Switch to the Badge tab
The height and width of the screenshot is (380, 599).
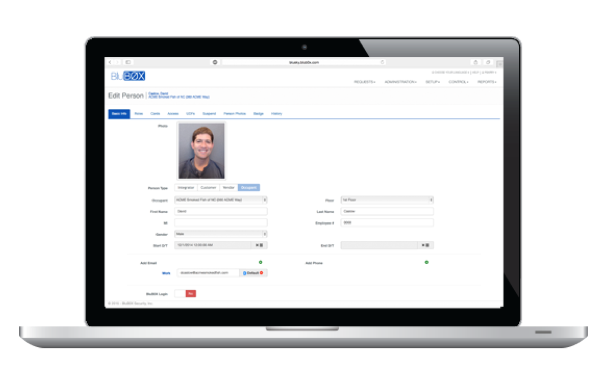(258, 114)
